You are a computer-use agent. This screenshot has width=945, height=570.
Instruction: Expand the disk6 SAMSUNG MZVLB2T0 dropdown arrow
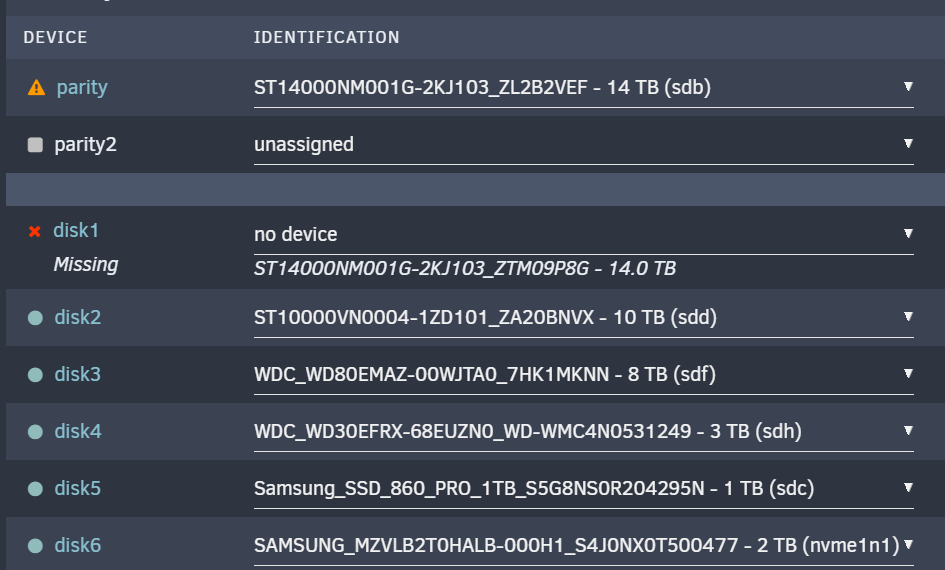coord(908,545)
